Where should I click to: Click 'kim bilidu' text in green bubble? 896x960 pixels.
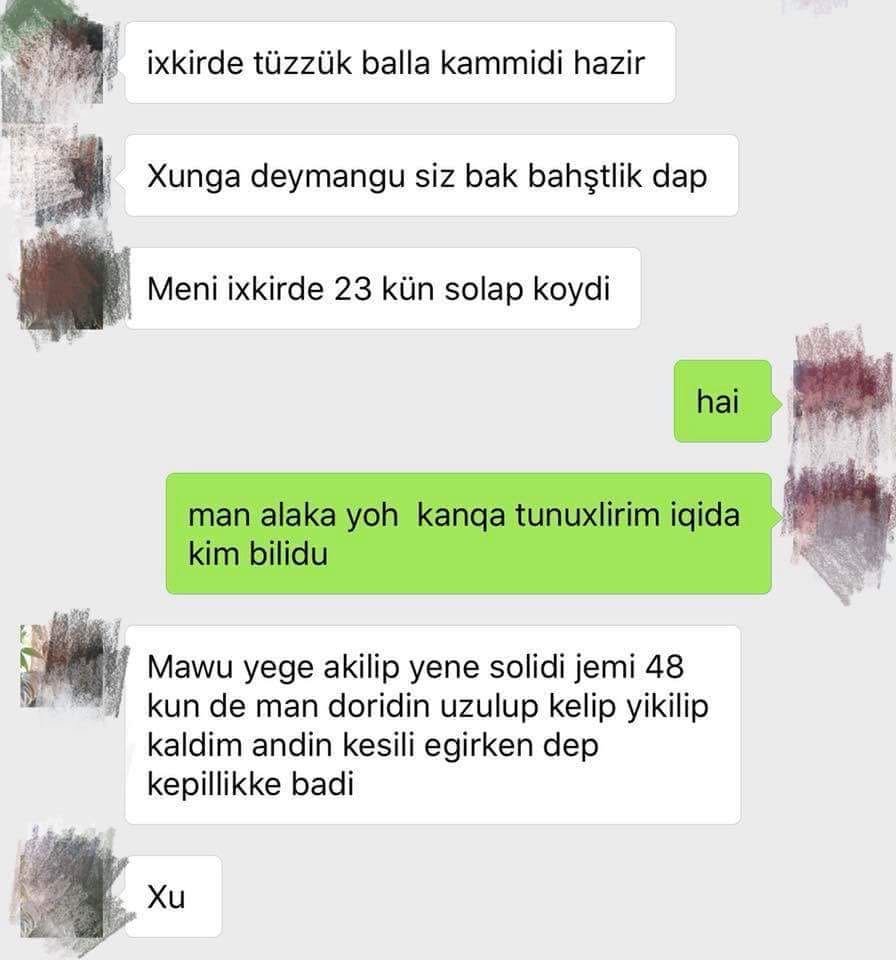click(x=258, y=553)
